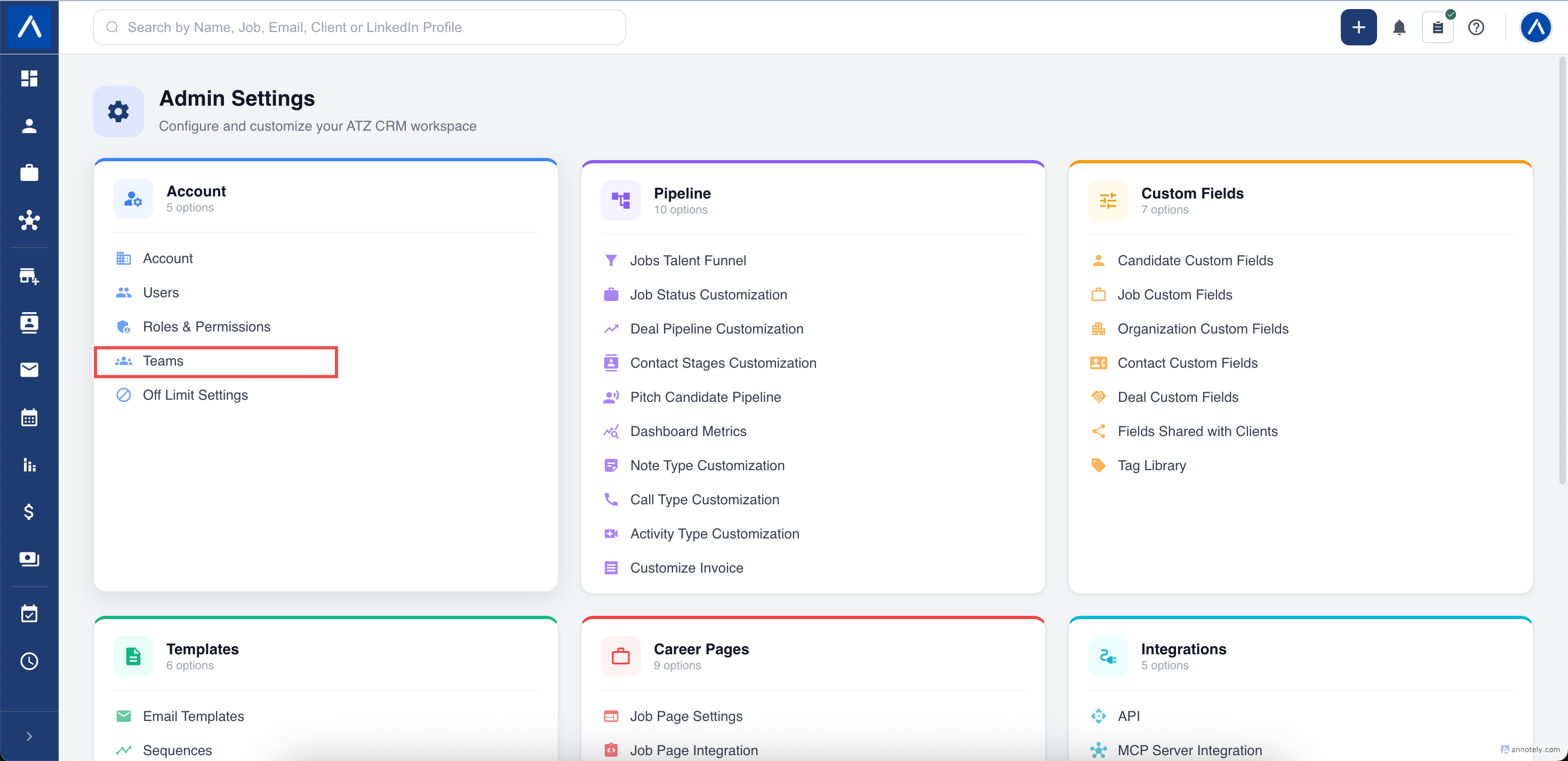Click the notifications bell icon

coord(1399,27)
